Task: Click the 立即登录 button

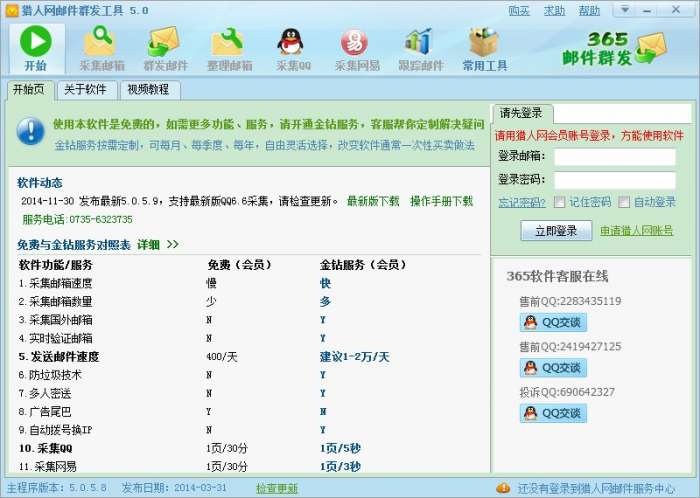Action: [556, 231]
